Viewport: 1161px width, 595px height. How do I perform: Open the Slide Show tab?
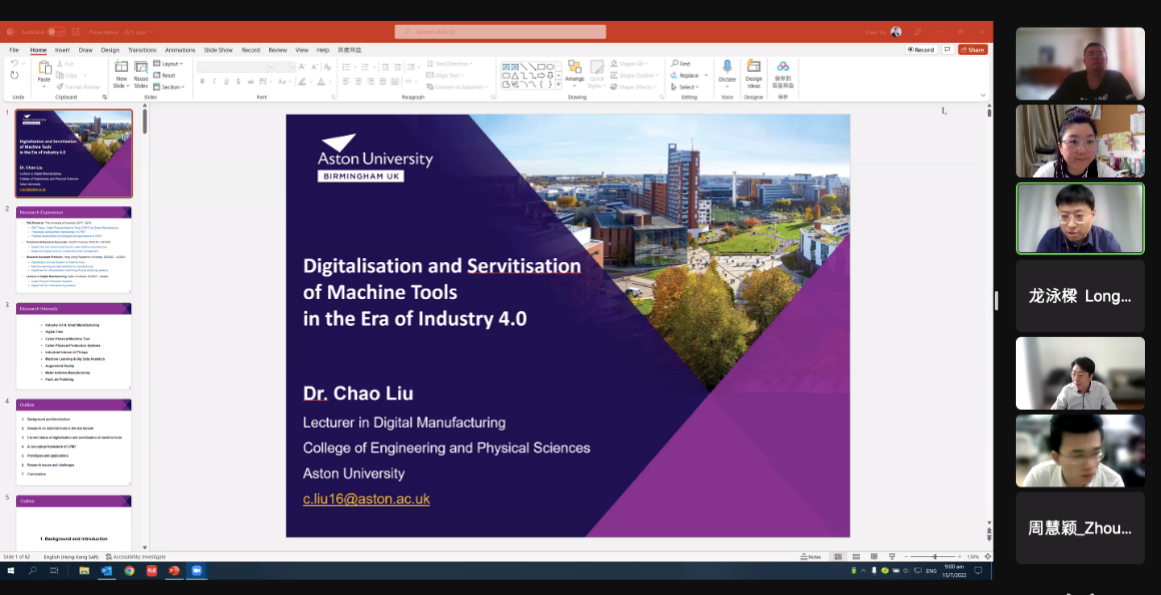click(218, 50)
